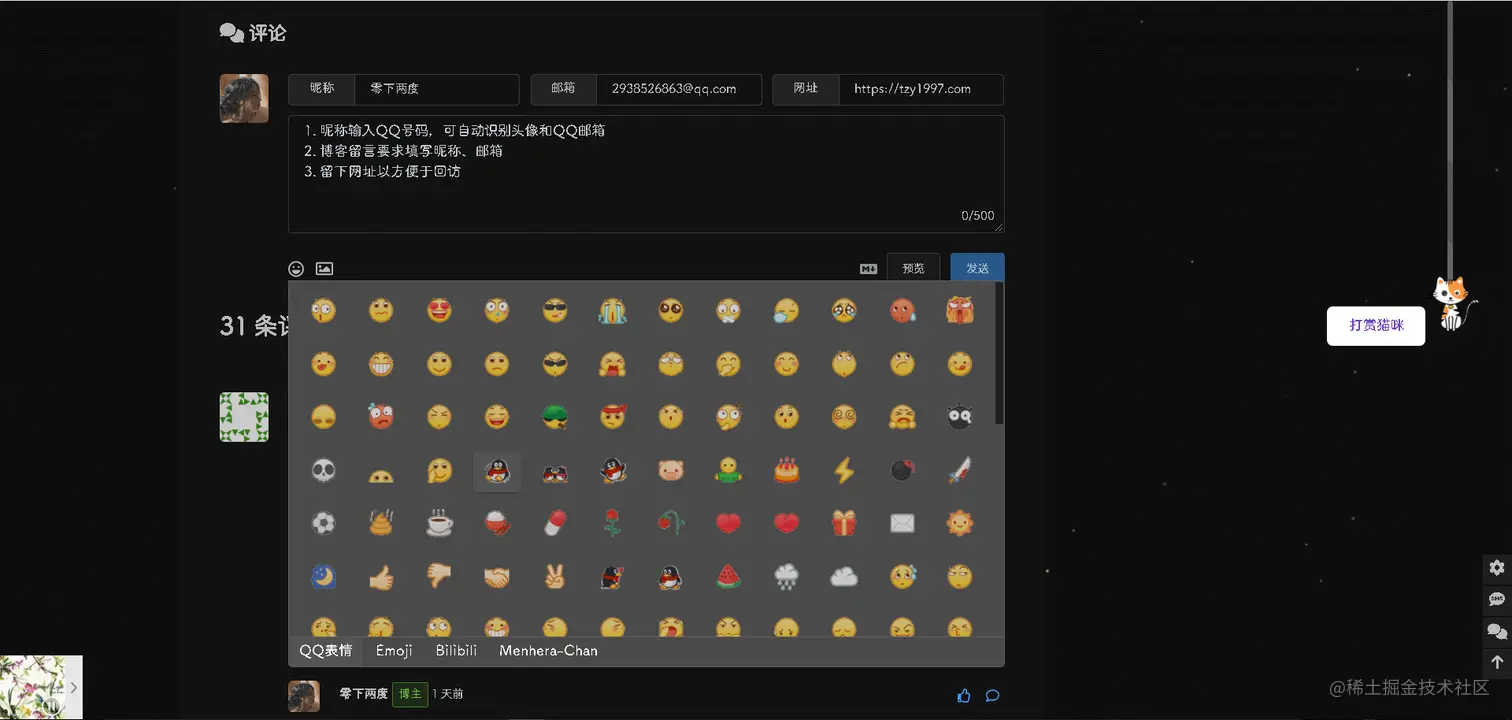Select the pink pig head emoji
Viewport: 1512px width, 720px height.
(x=670, y=470)
